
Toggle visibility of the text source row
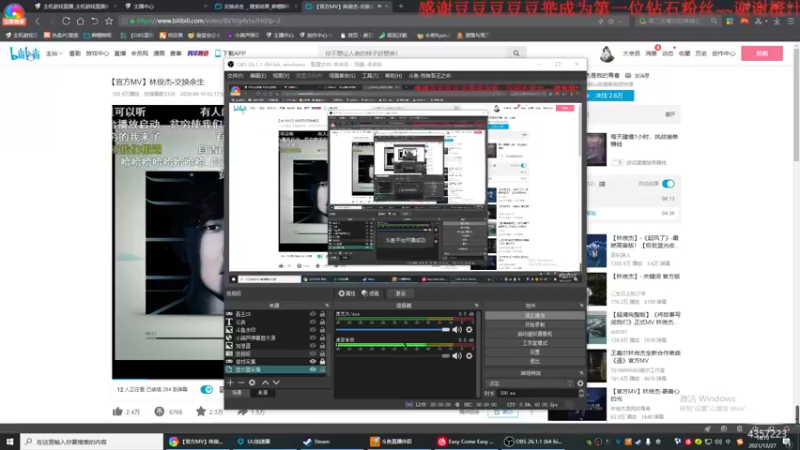(x=313, y=322)
